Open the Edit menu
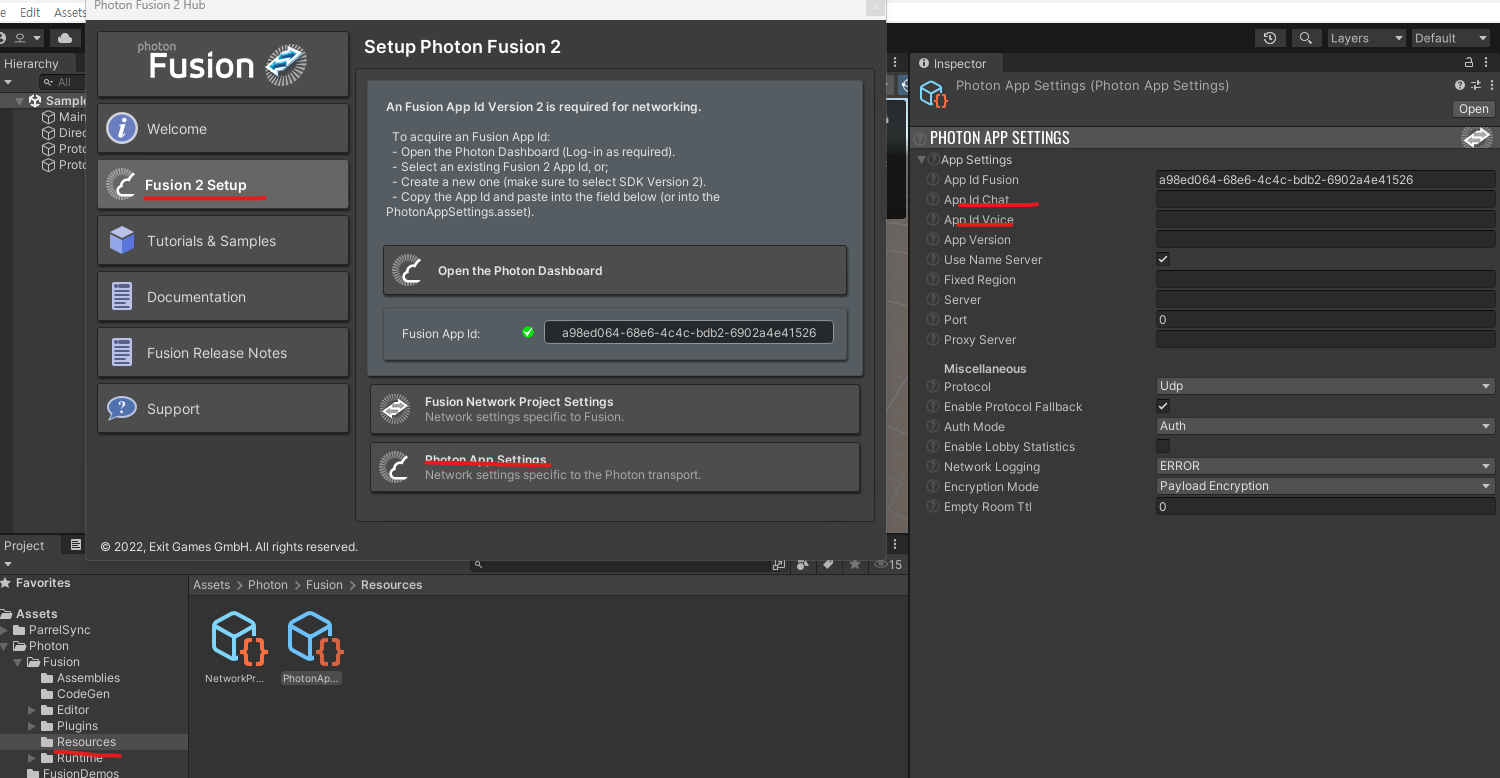 click(30, 12)
